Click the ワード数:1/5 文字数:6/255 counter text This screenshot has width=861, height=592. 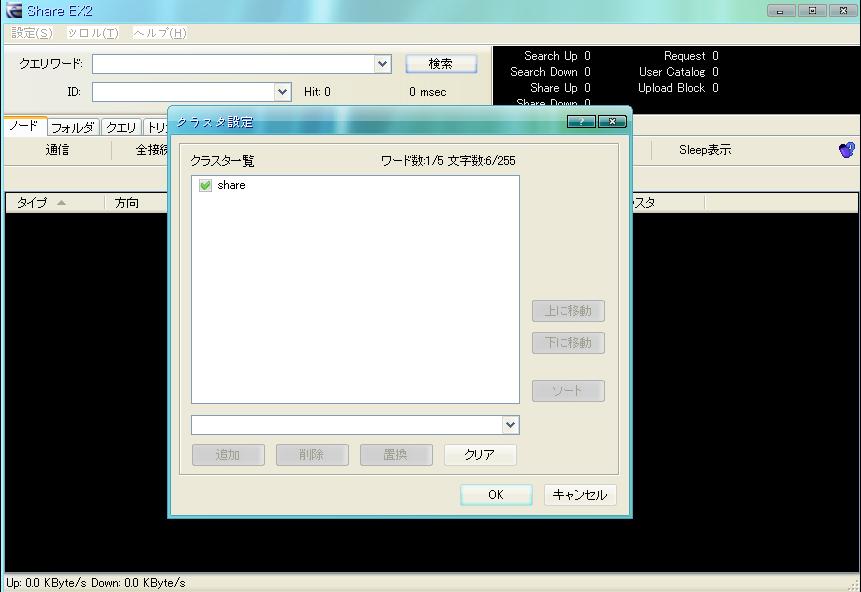point(448,160)
